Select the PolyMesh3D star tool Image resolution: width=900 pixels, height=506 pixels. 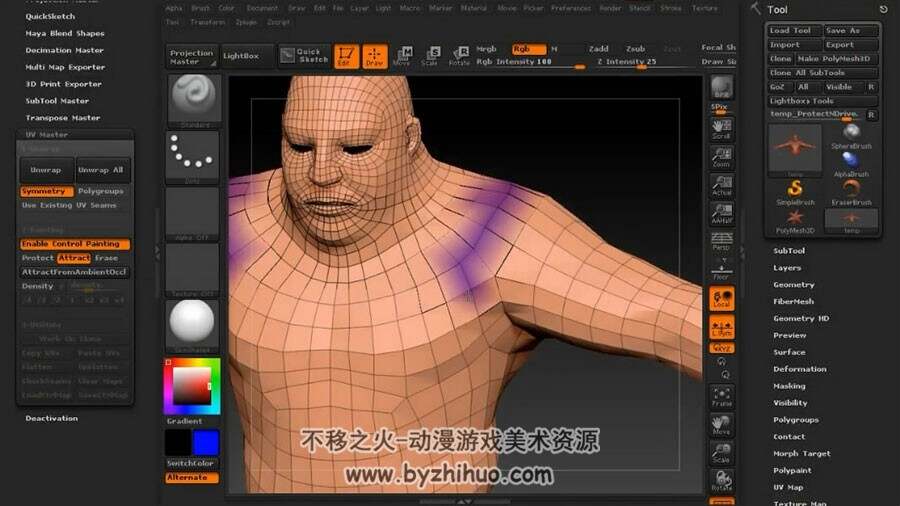[x=795, y=221]
